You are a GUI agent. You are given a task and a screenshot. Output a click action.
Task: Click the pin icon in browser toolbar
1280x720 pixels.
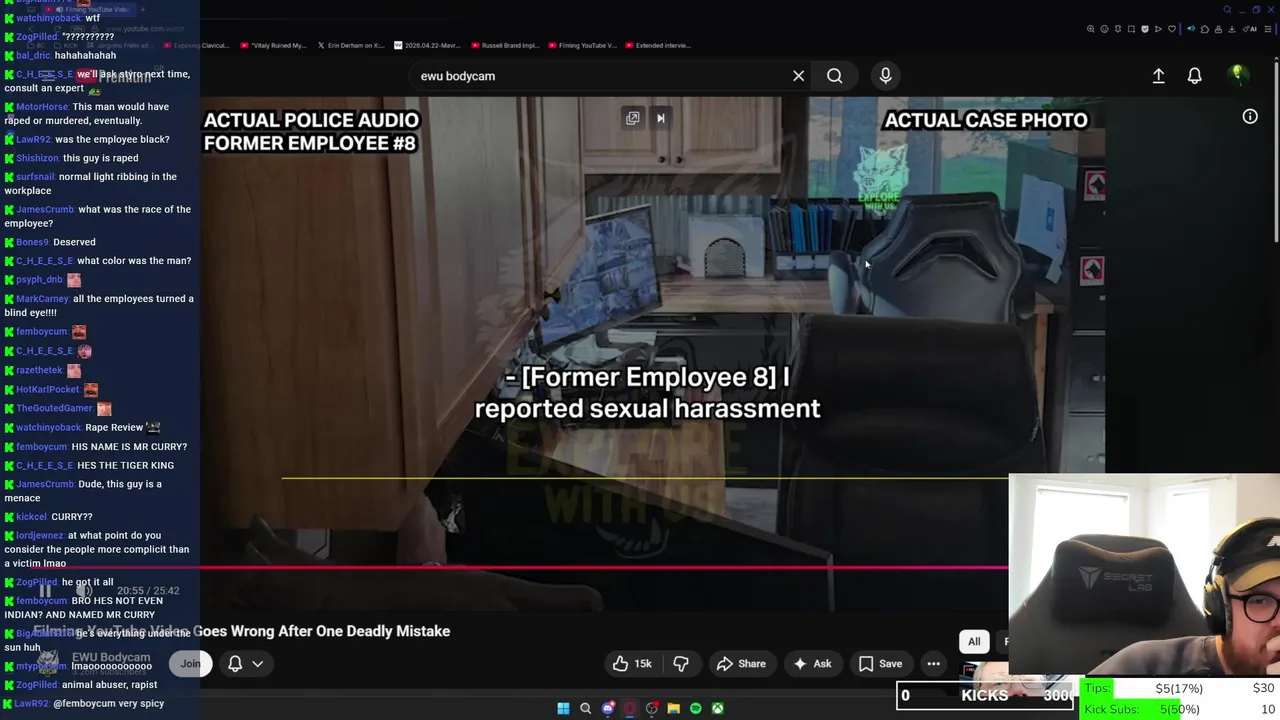1118,29
